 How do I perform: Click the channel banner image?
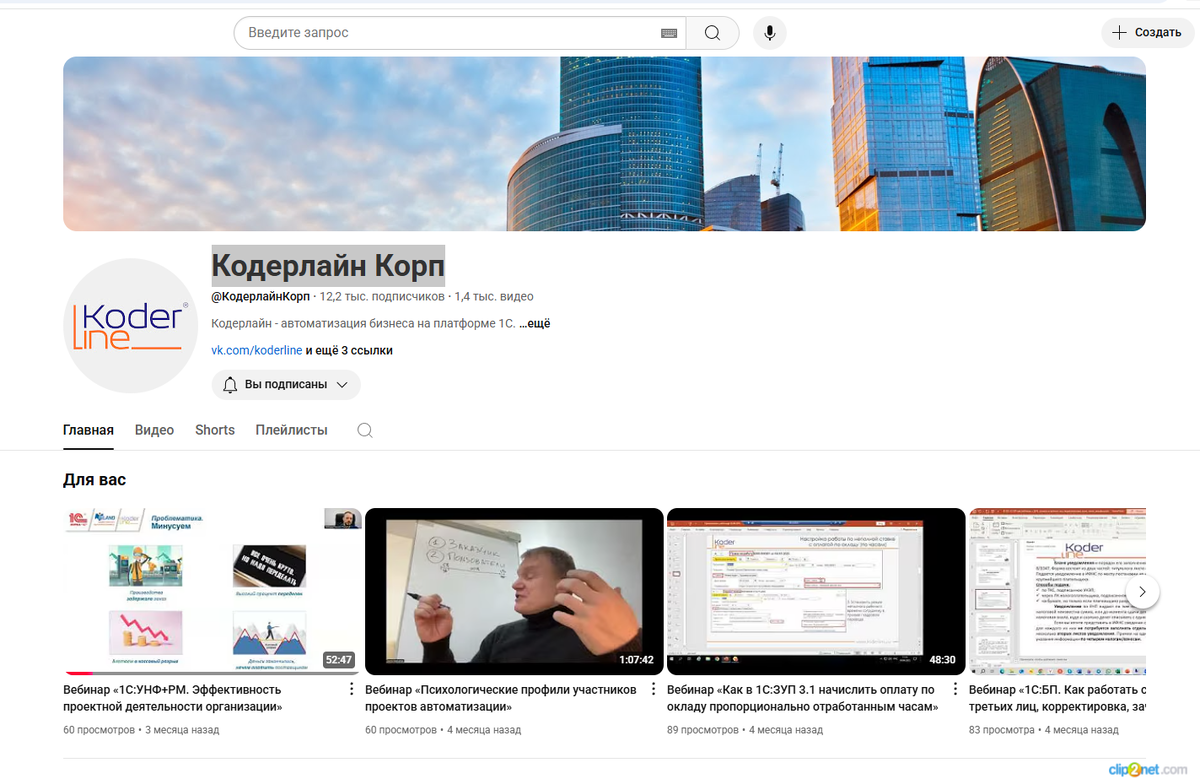tap(604, 144)
